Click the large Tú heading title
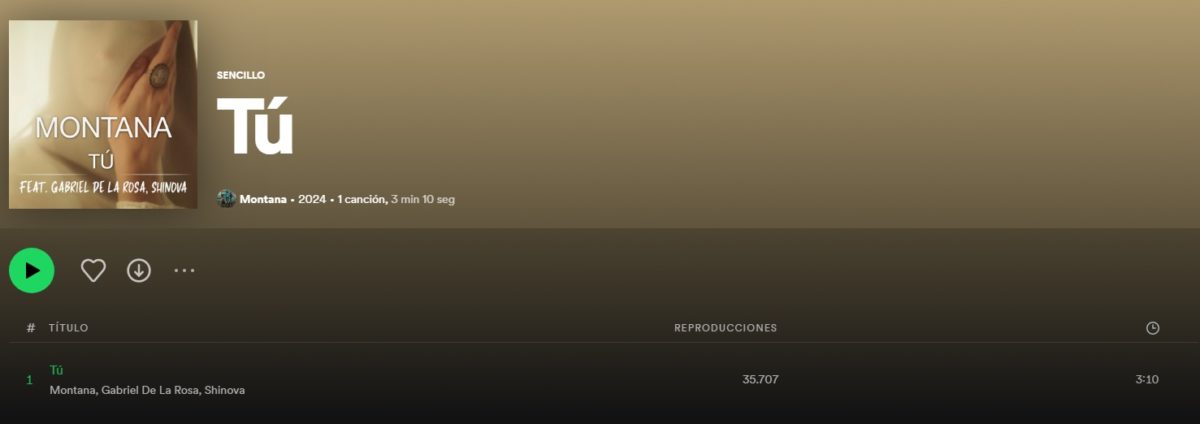 click(255, 126)
